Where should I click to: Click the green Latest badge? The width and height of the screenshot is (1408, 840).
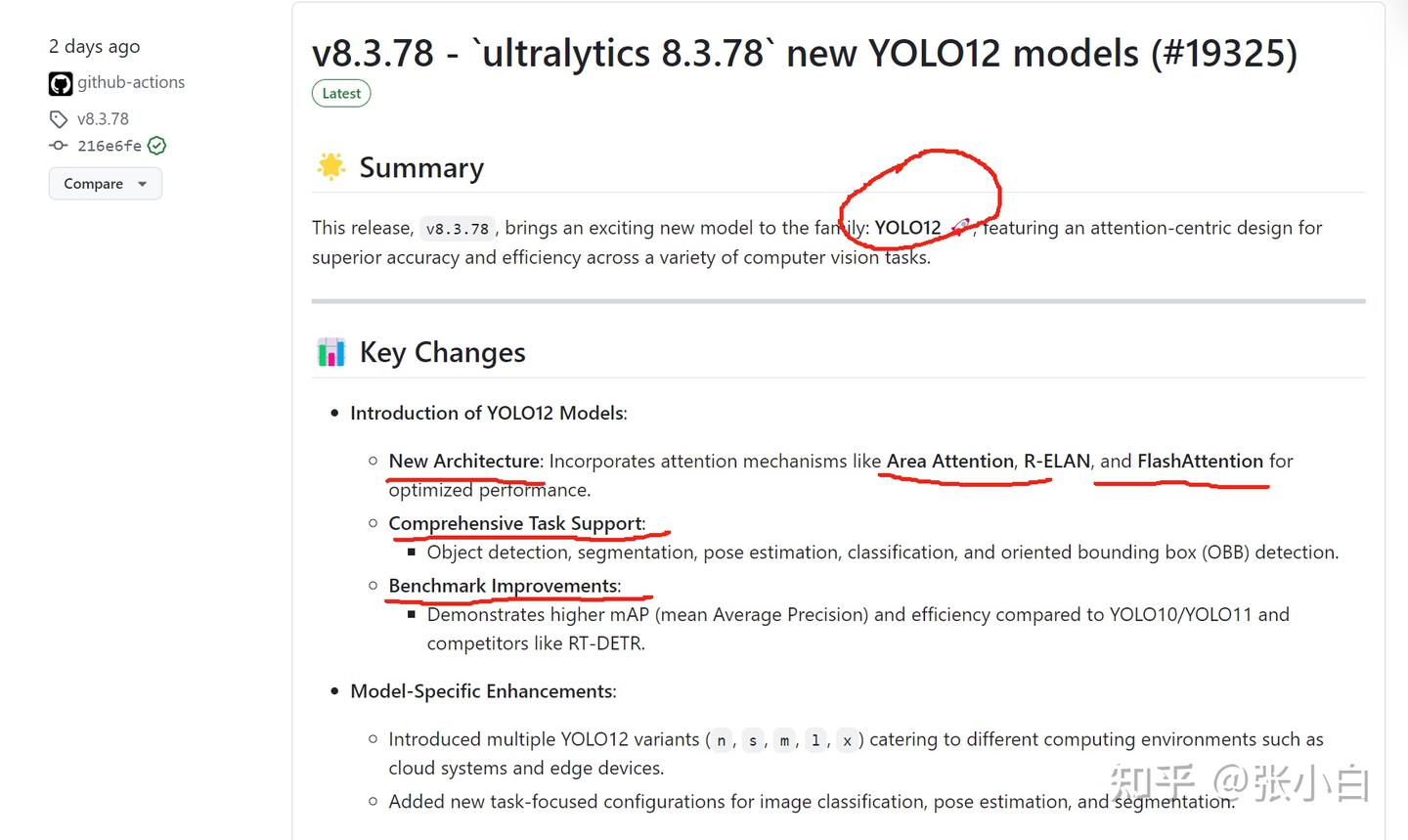[341, 94]
